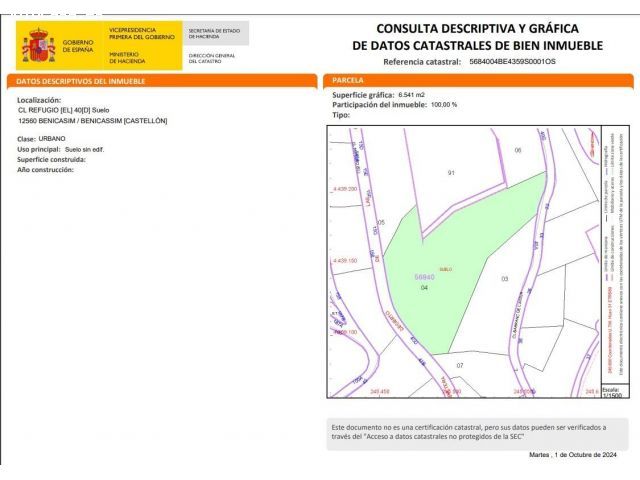Click the '100,00 %' participation value
Image resolution: width=640 pixels, height=480 pixels.
click(444, 105)
